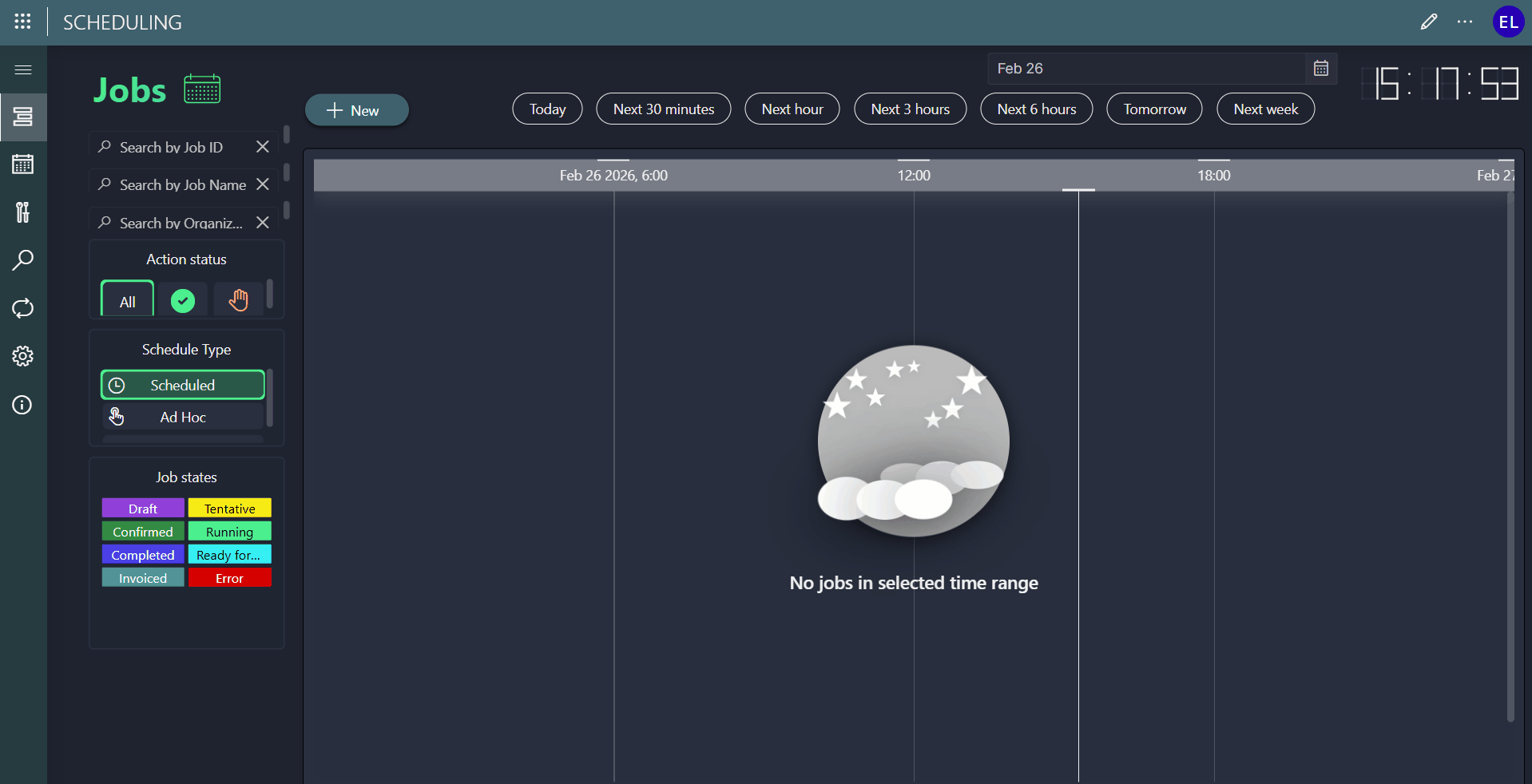
Task: Toggle the green checkmark action status filter
Action: pos(183,301)
